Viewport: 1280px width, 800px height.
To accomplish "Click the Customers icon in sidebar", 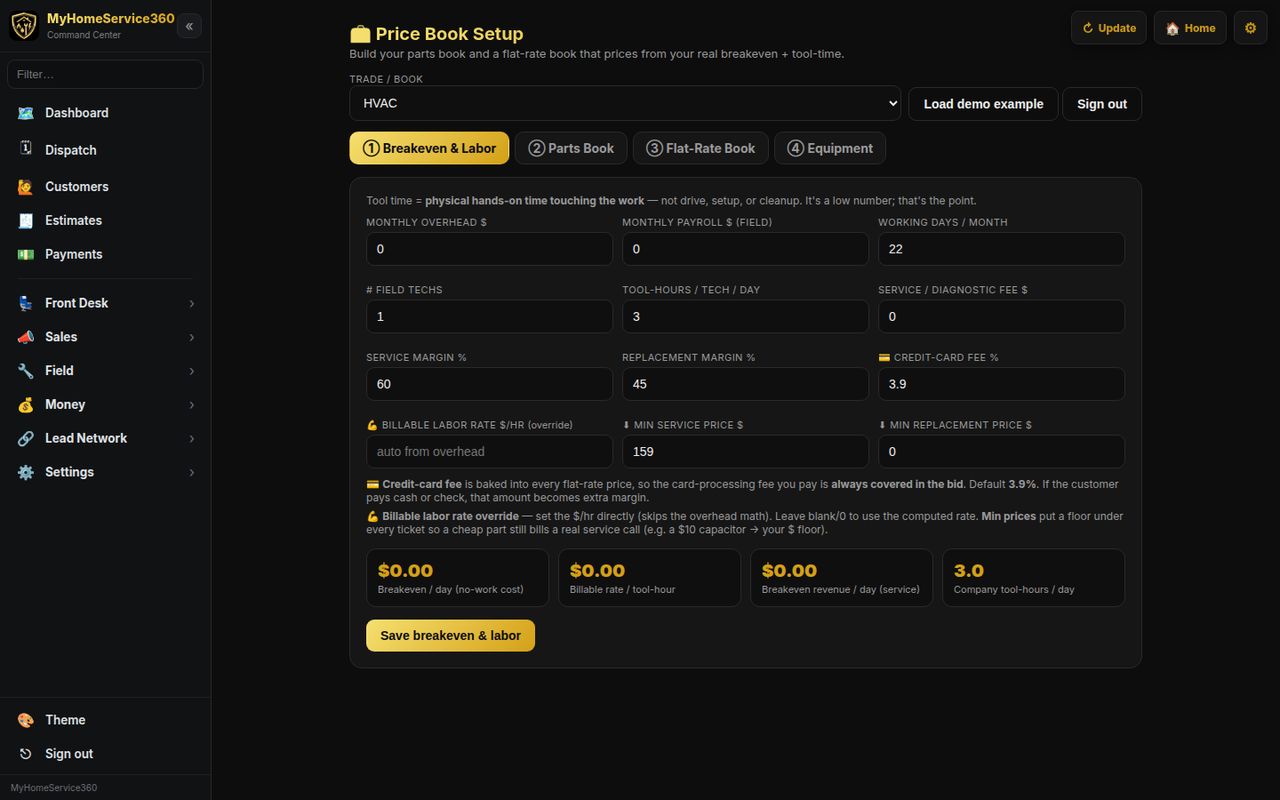I will (26, 187).
